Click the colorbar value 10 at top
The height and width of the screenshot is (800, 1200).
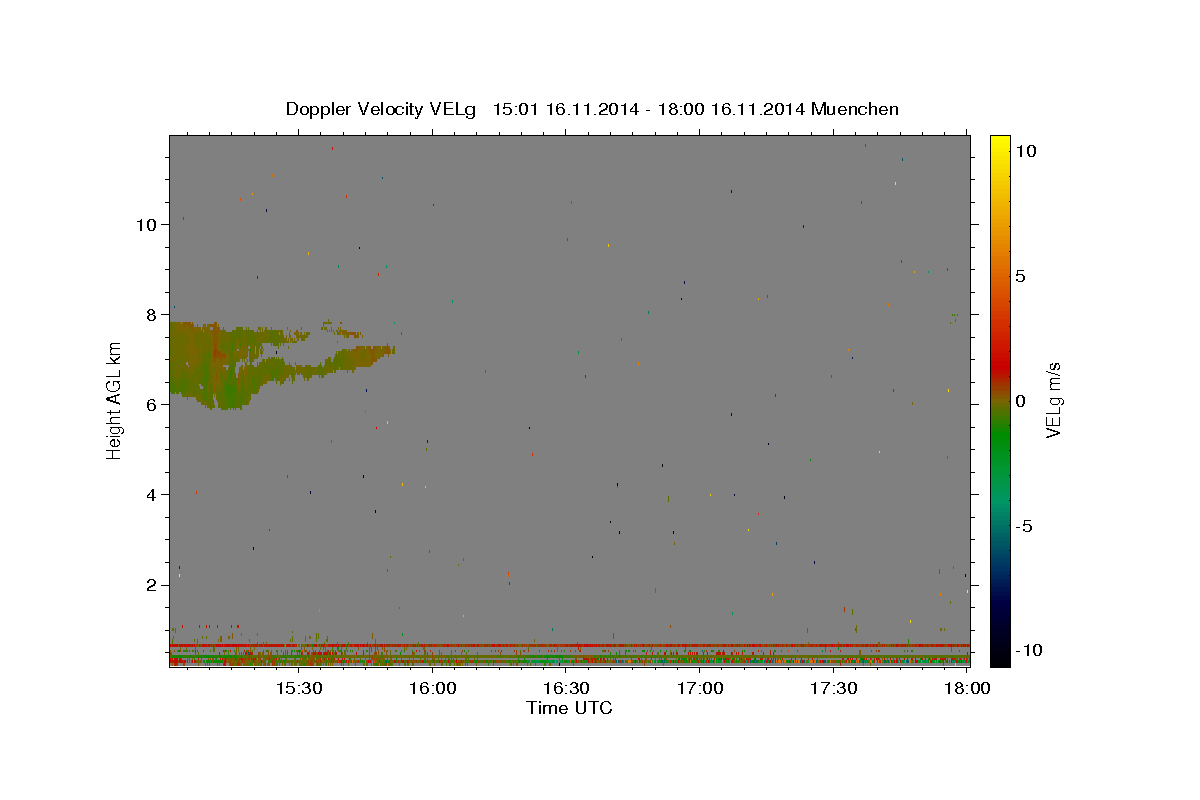click(1026, 151)
